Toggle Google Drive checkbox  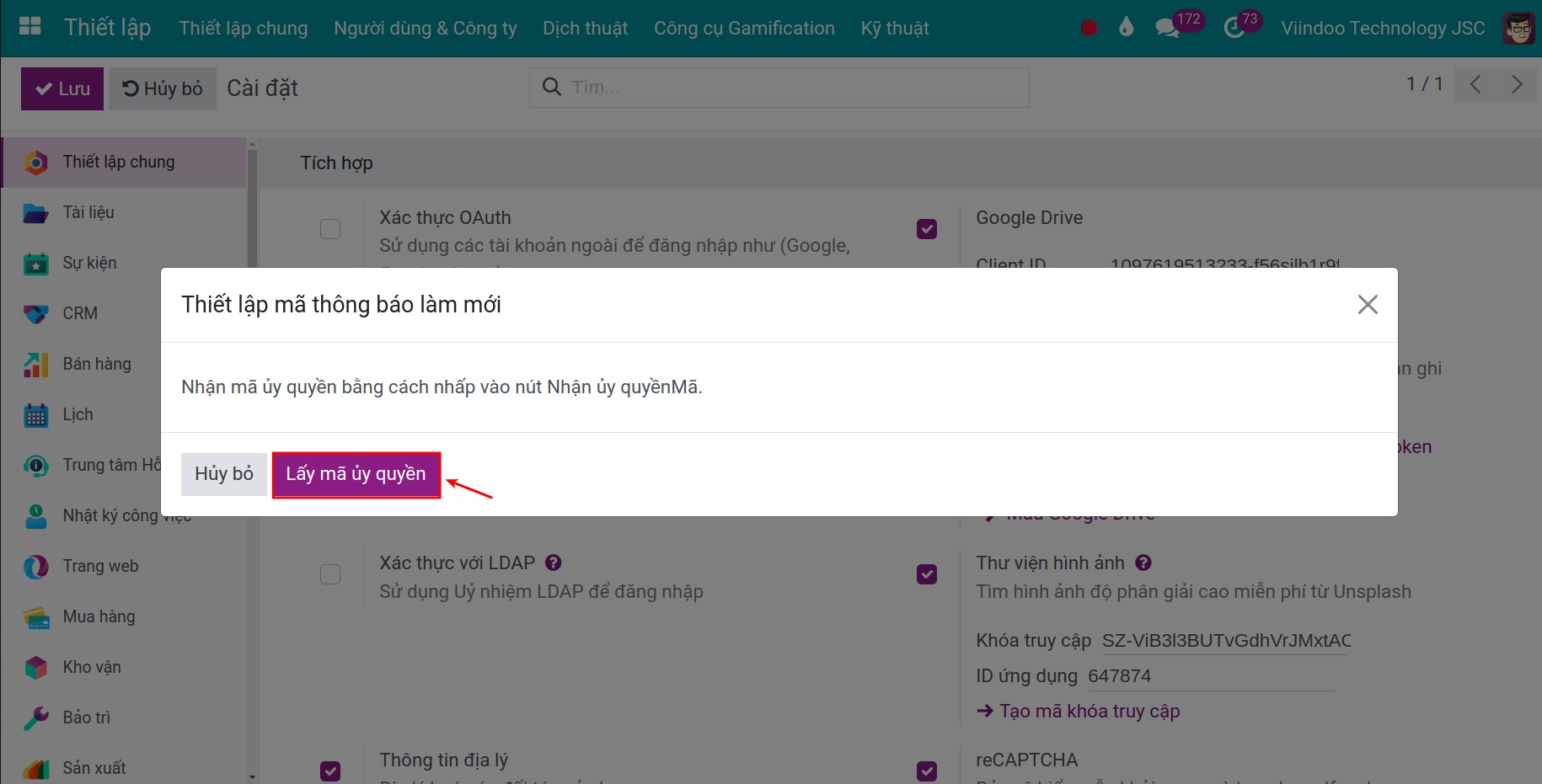[x=927, y=229]
